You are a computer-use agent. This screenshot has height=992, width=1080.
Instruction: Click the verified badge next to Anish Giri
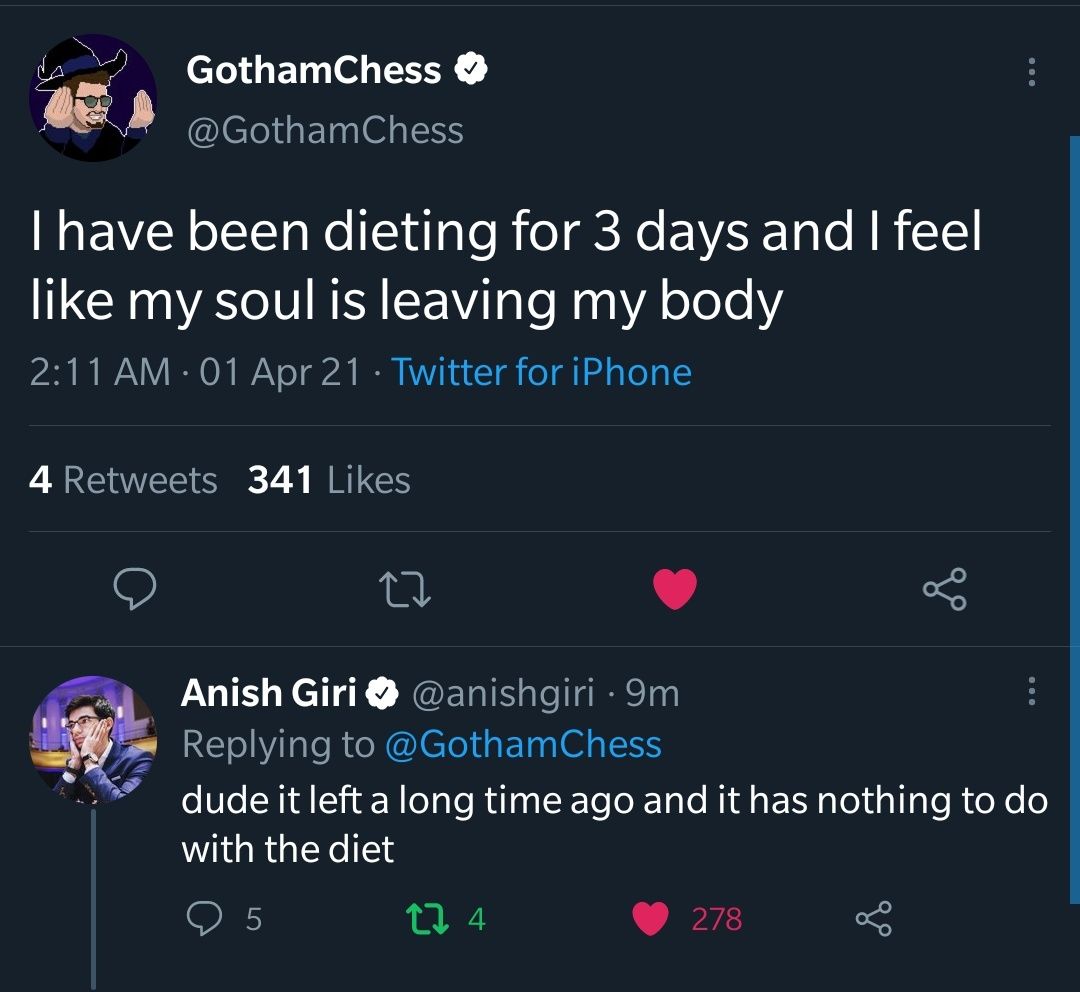click(381, 691)
